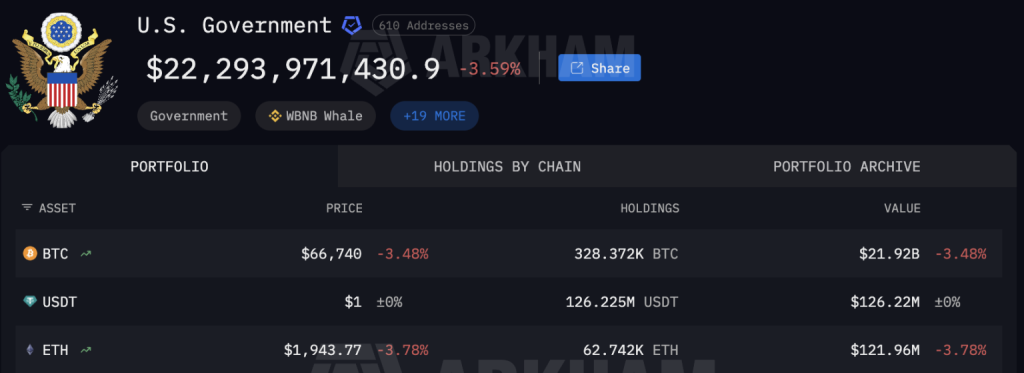Select the Portfolio tab
This screenshot has width=1024, height=373.
169,167
